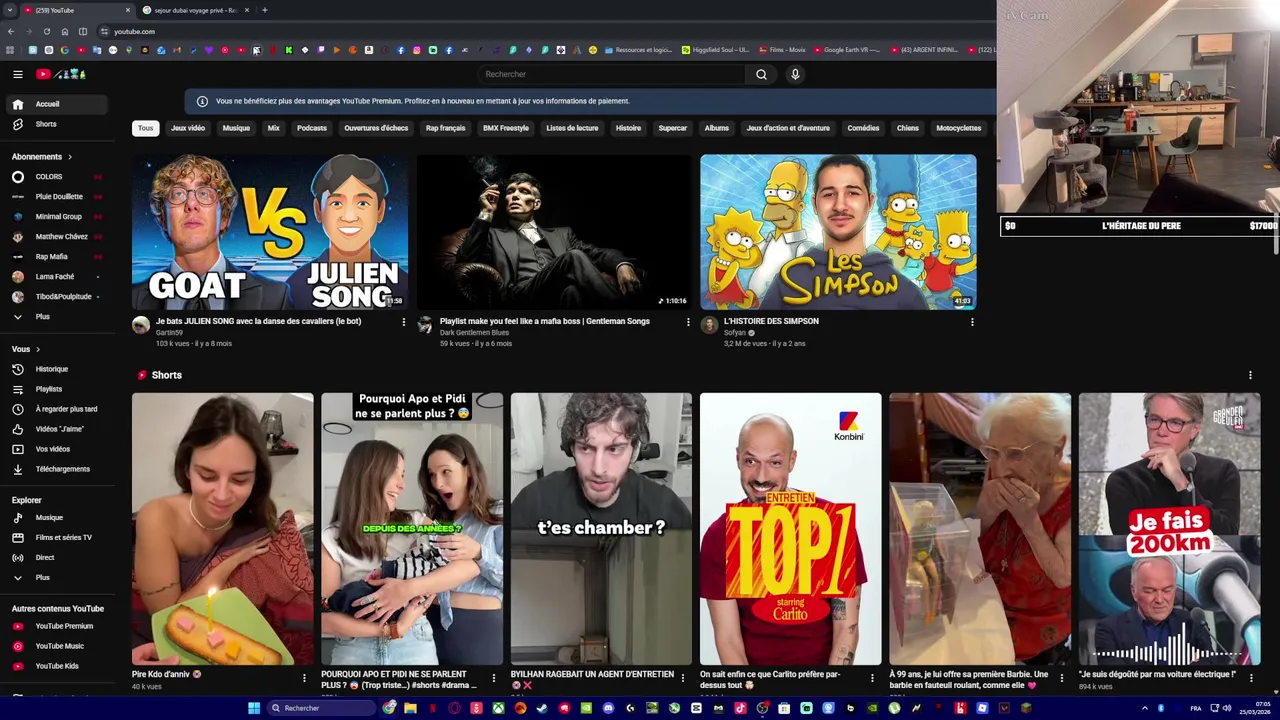Viewport: 1280px width, 720px height.
Task: Open Tibo&Poulpitude channel
Action: 57,297
